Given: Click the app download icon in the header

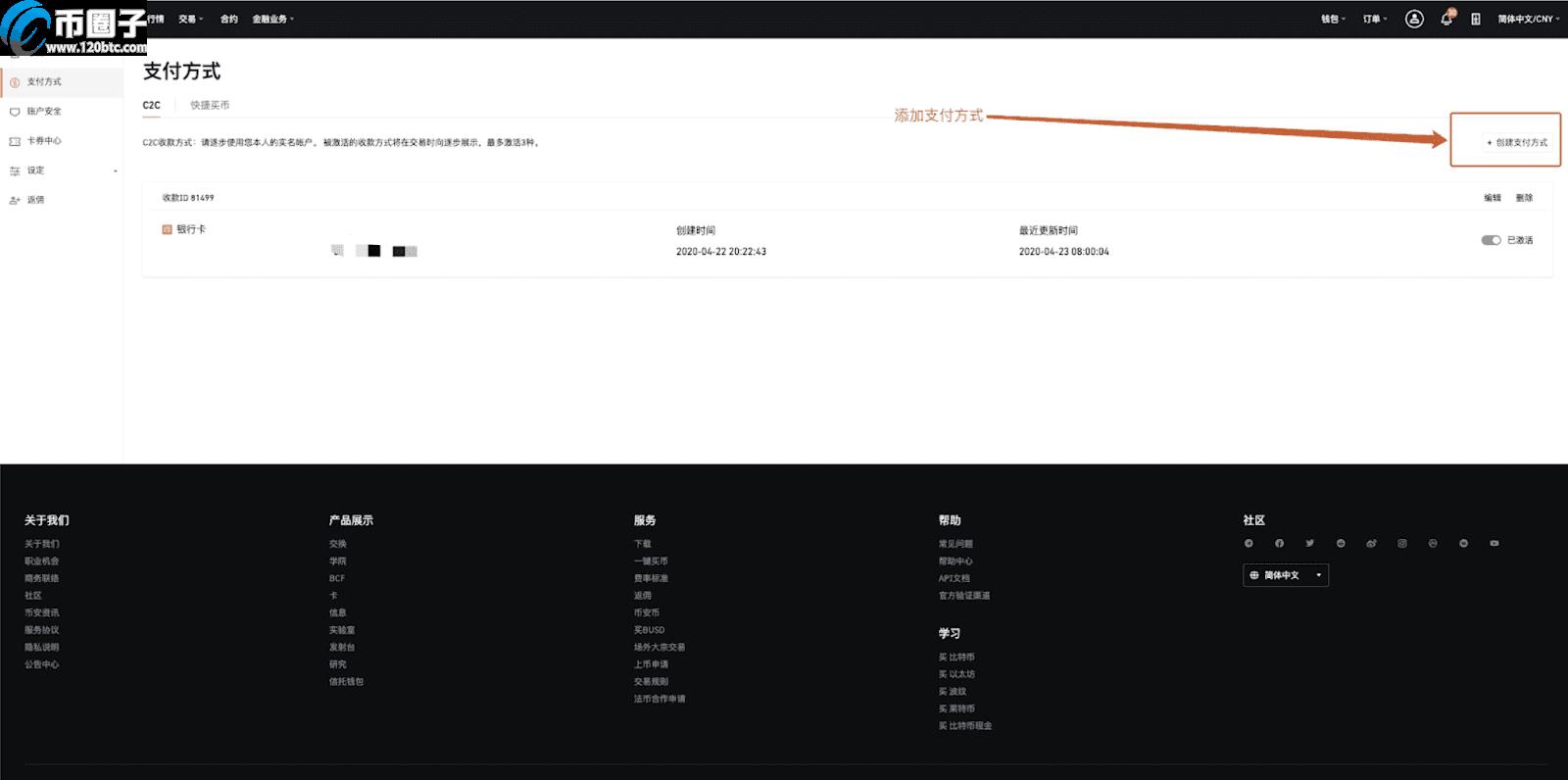Looking at the screenshot, I should point(1476,19).
